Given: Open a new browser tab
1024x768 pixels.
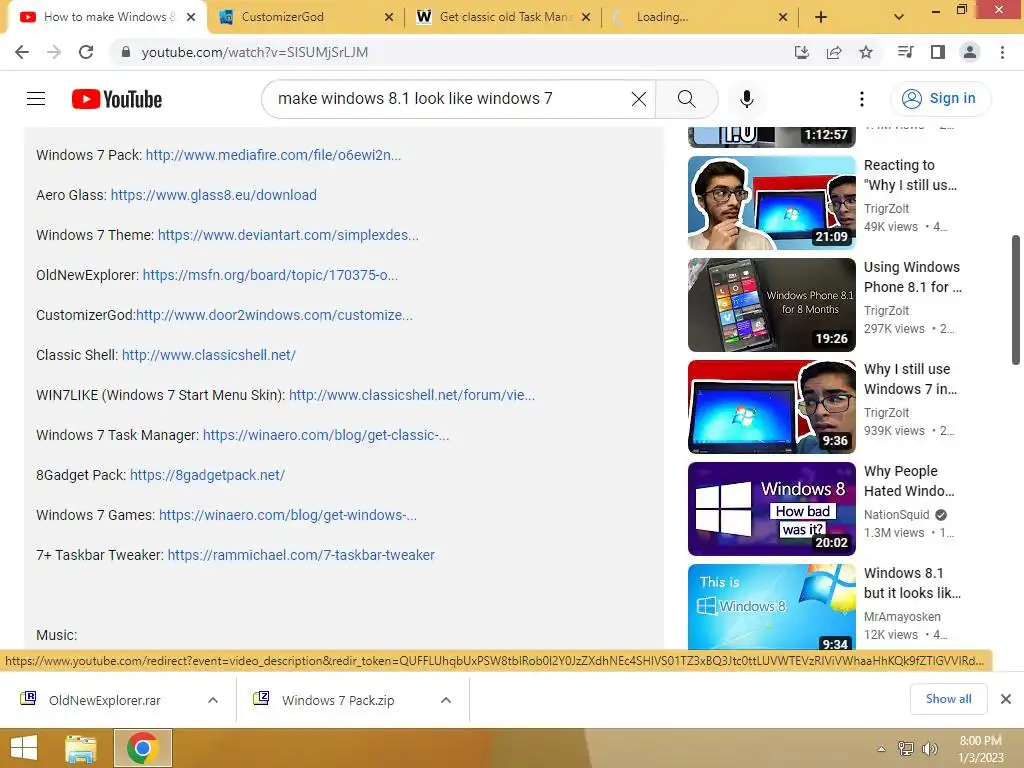Looking at the screenshot, I should (821, 17).
